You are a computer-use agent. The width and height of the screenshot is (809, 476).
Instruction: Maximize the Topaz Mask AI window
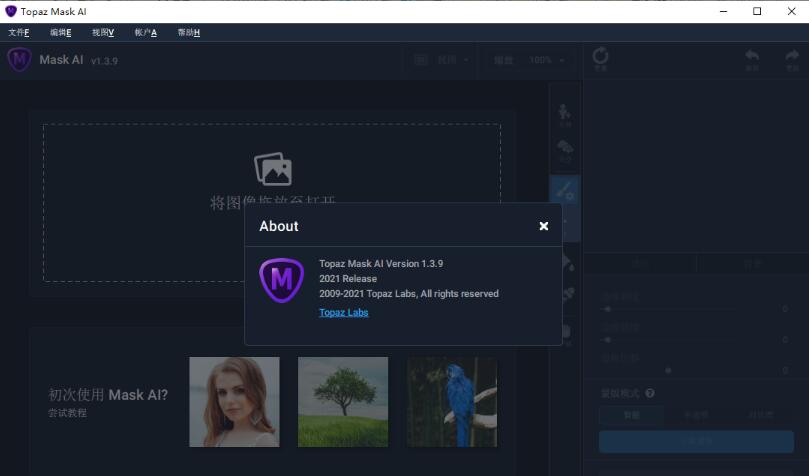click(x=757, y=11)
